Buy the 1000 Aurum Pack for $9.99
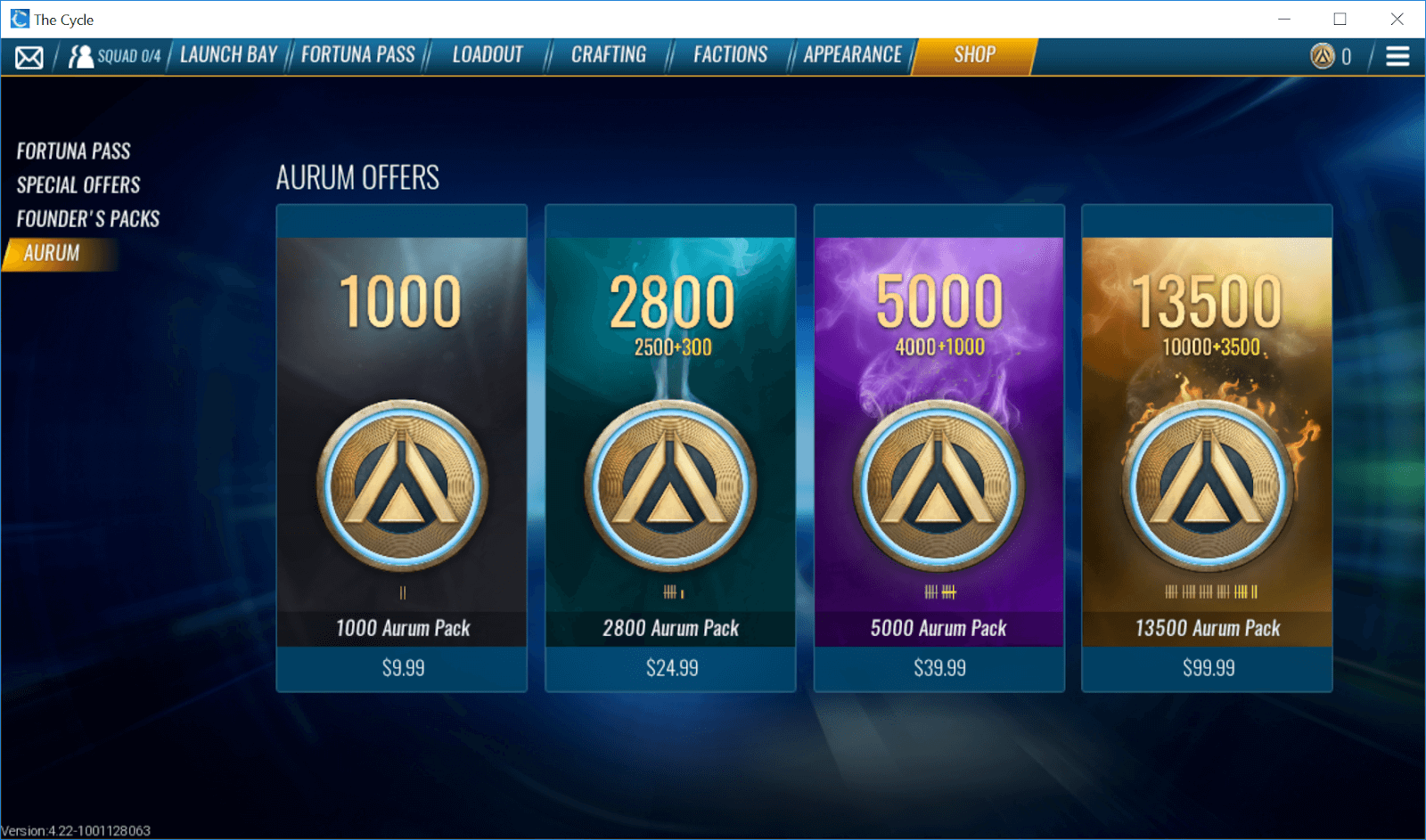 pyautogui.click(x=402, y=668)
